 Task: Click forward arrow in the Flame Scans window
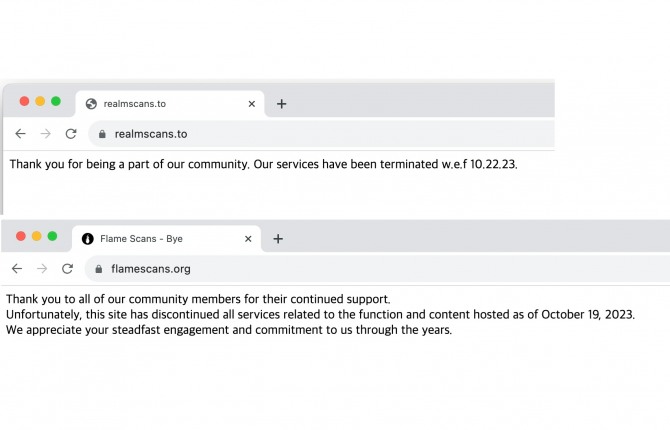coord(42,269)
